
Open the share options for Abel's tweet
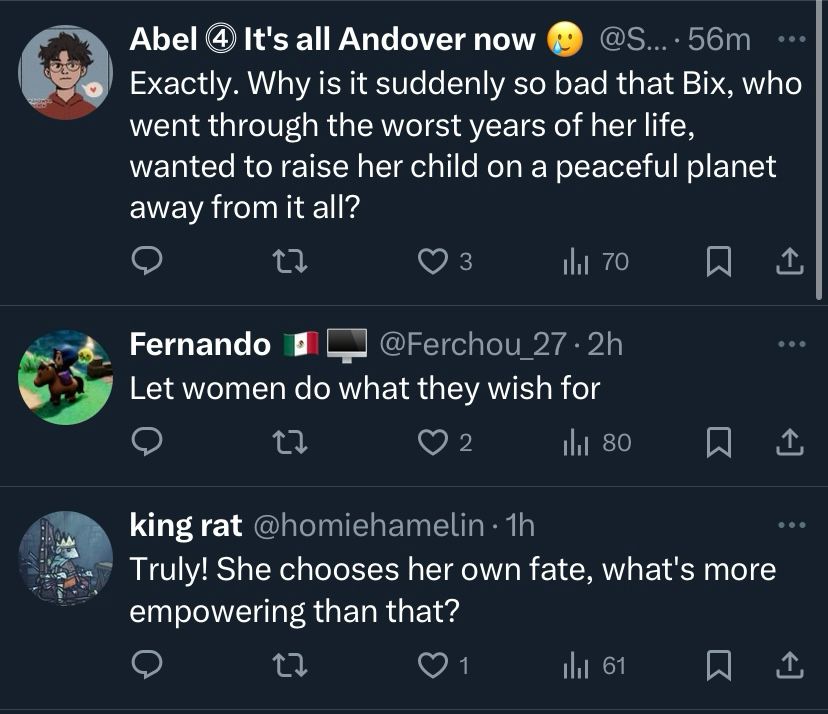789,261
